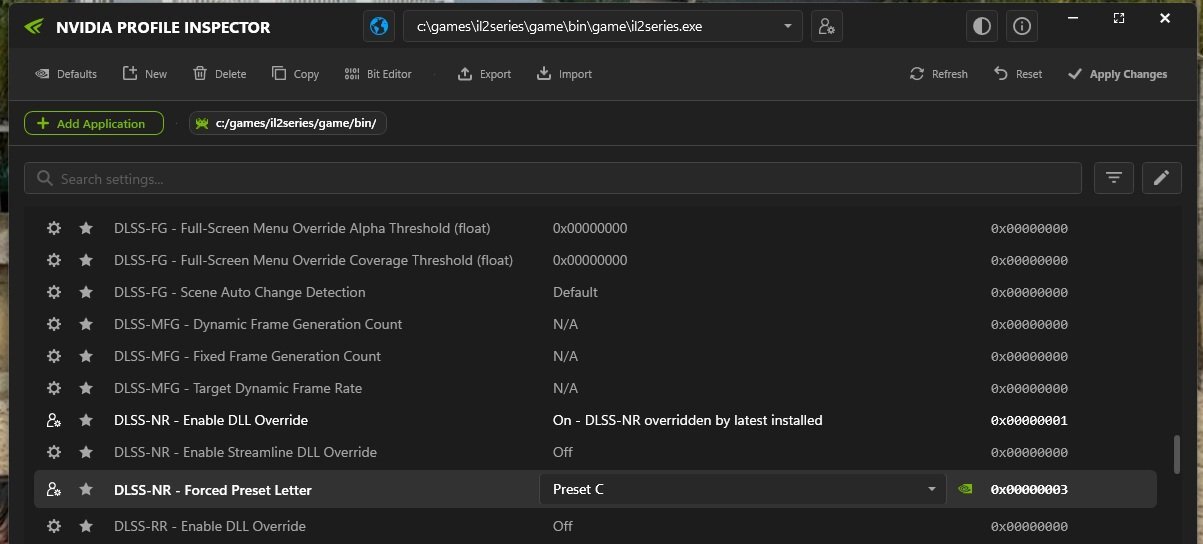The height and width of the screenshot is (544, 1203).
Task: Click the NVIDIA logo in title bar
Action: tap(33, 27)
